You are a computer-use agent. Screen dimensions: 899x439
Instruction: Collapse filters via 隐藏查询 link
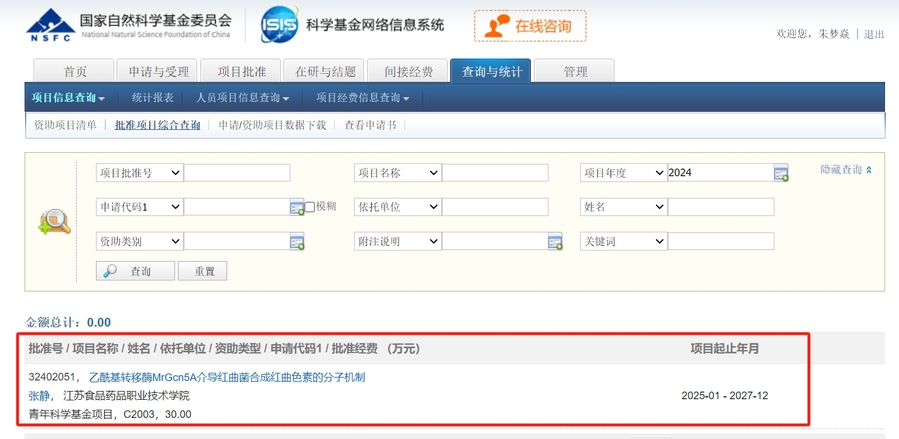pyautogui.click(x=845, y=170)
